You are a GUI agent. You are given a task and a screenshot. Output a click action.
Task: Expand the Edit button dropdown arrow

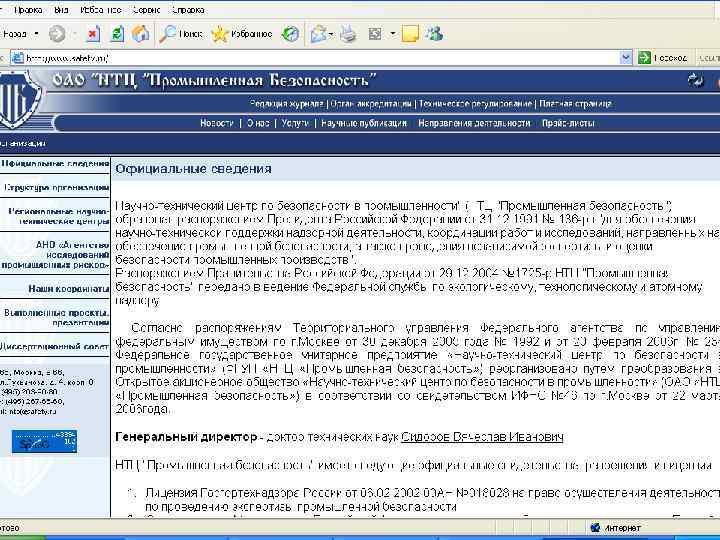pos(393,34)
